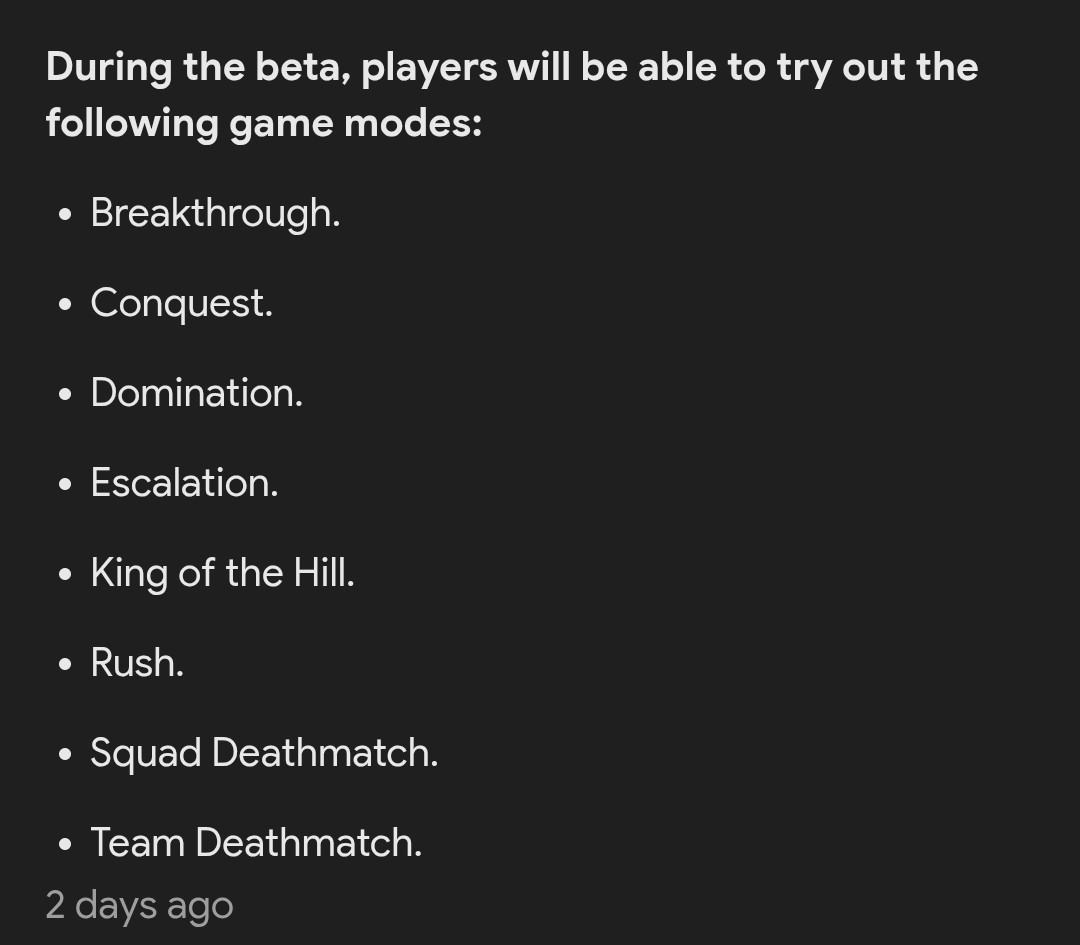Click the 'following game modes:' text line
The width and height of the screenshot is (1080, 945).
coord(264,124)
